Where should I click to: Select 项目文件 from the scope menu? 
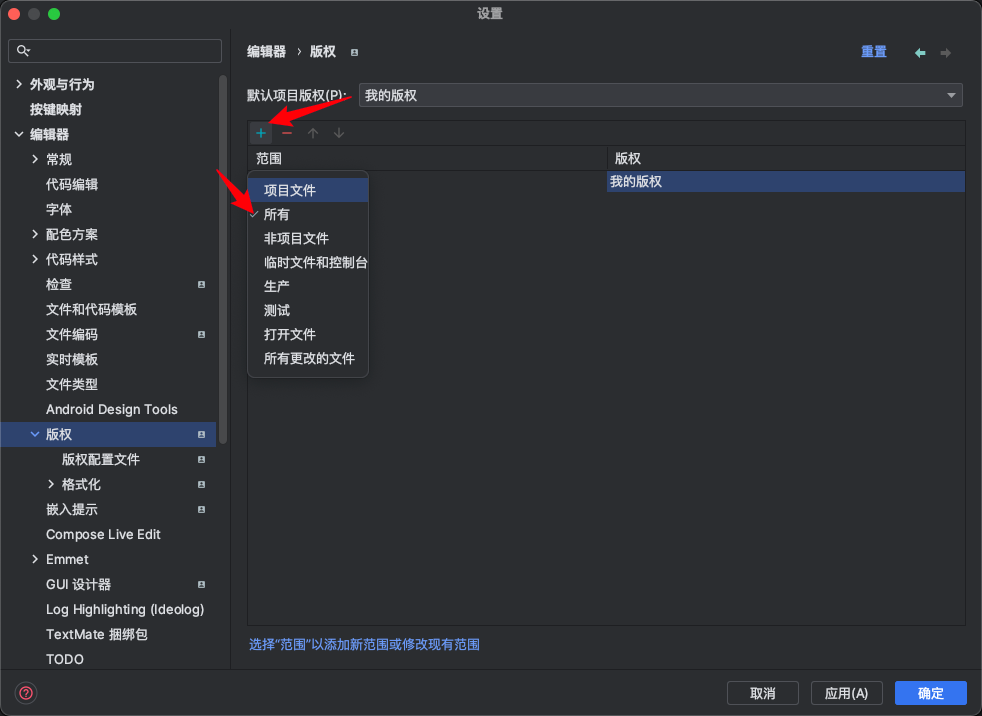[290, 190]
